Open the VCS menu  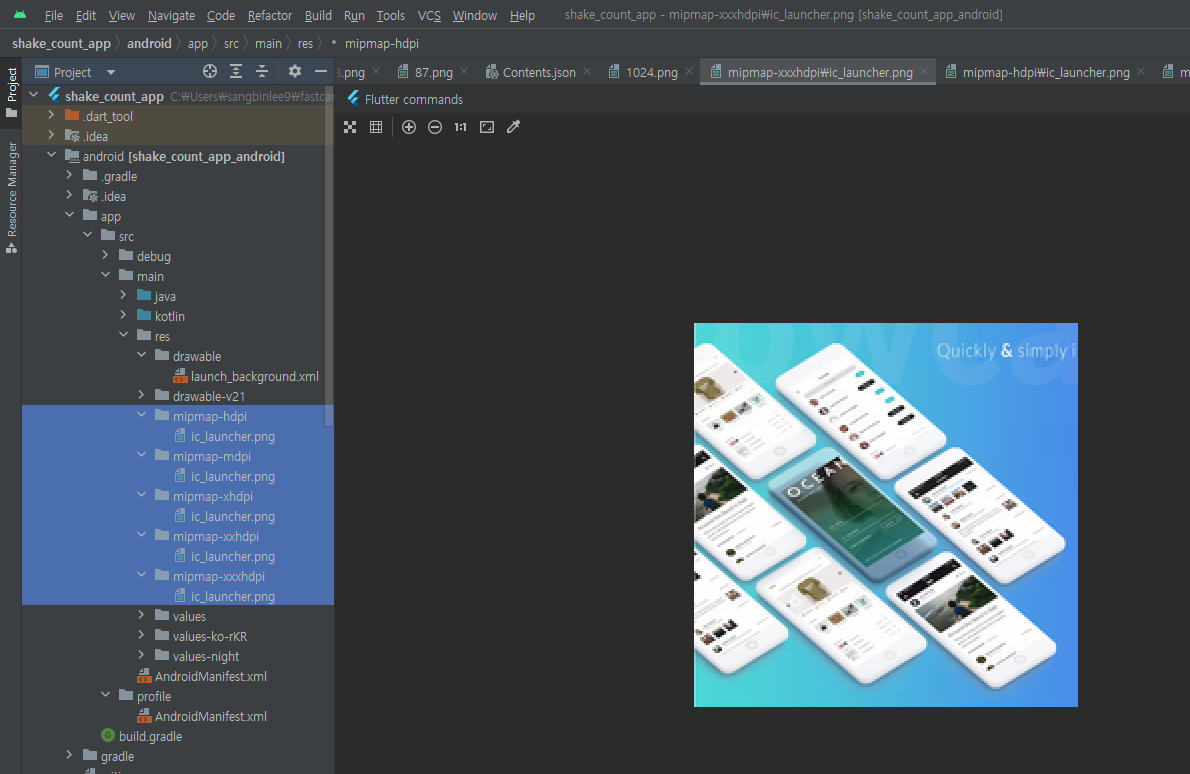tap(429, 15)
